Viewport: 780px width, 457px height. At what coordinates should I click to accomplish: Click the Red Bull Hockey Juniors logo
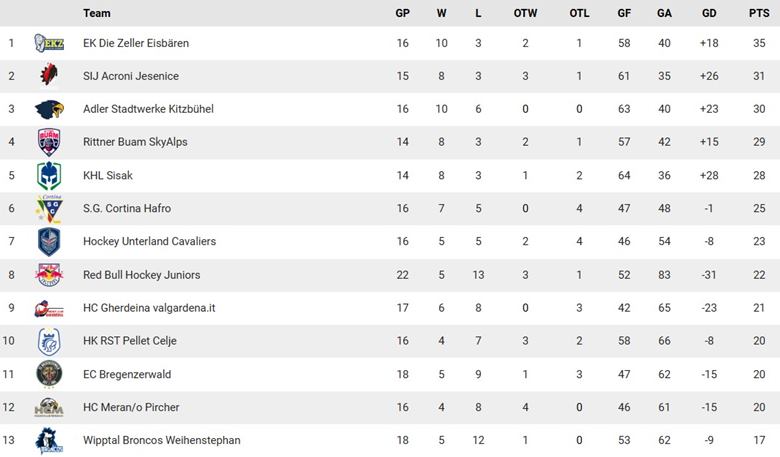click(48, 274)
